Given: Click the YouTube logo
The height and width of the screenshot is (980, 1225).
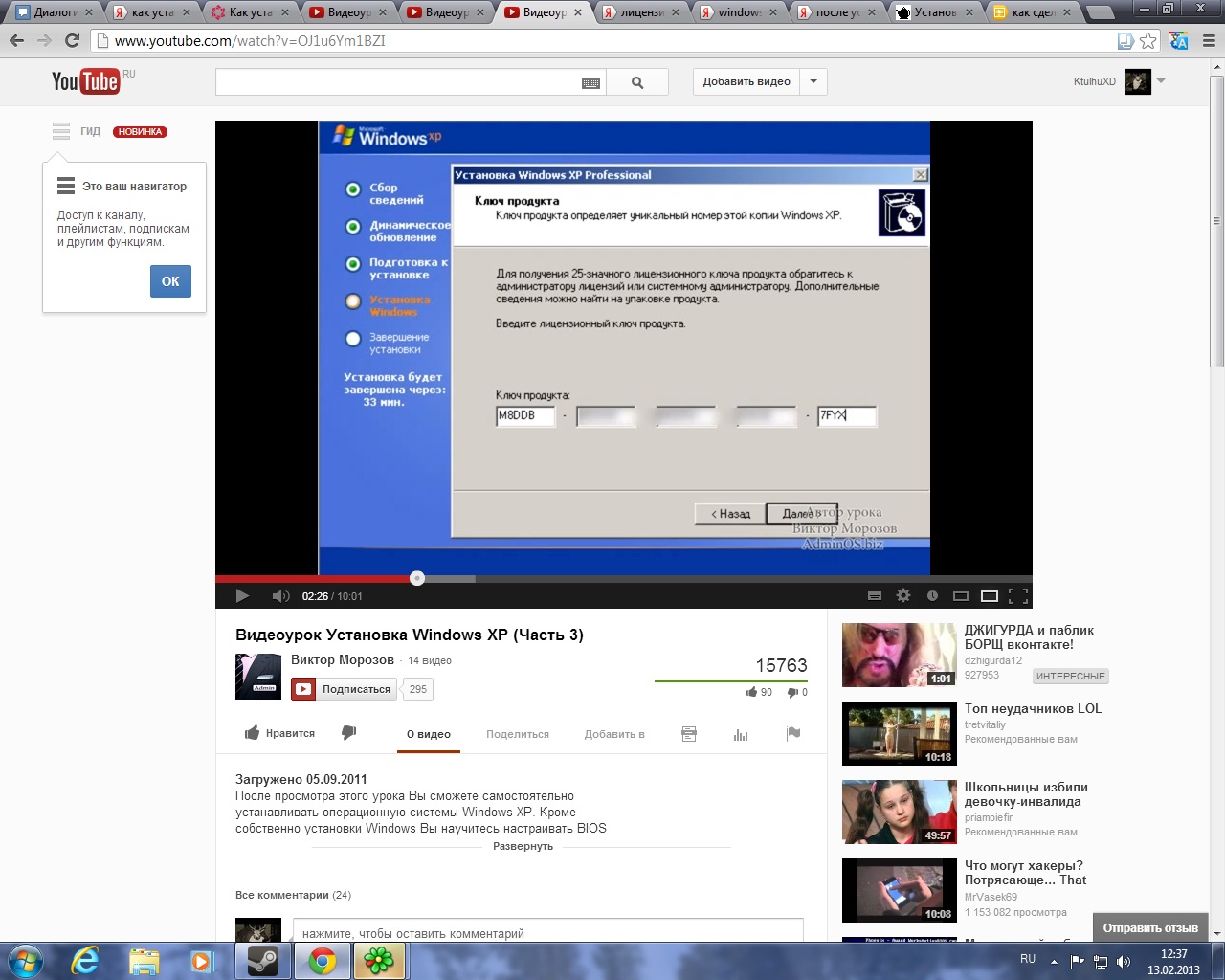Looking at the screenshot, I should [x=86, y=81].
